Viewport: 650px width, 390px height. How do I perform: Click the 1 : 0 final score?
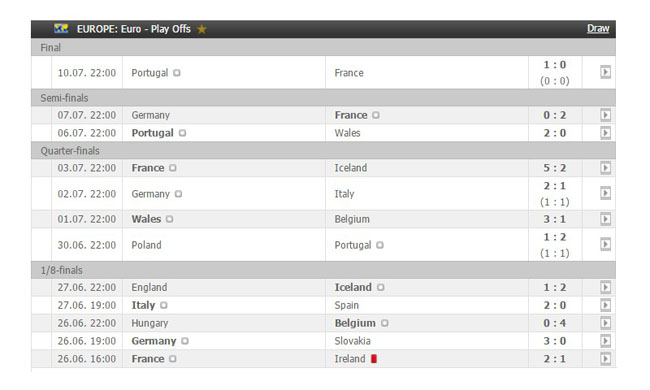[555, 65]
